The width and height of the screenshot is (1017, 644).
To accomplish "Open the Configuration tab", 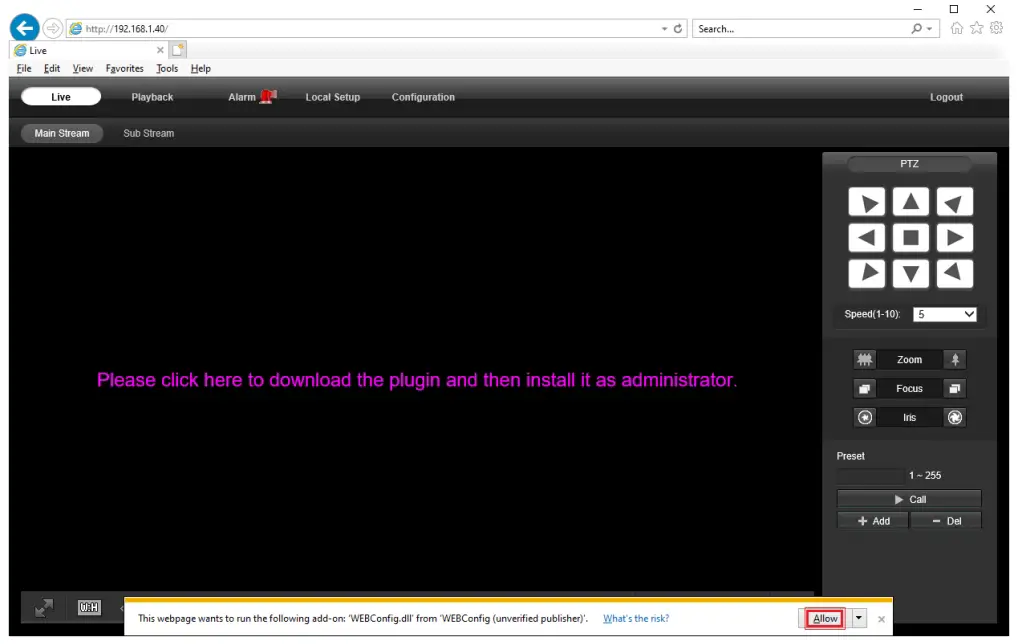I will [423, 97].
